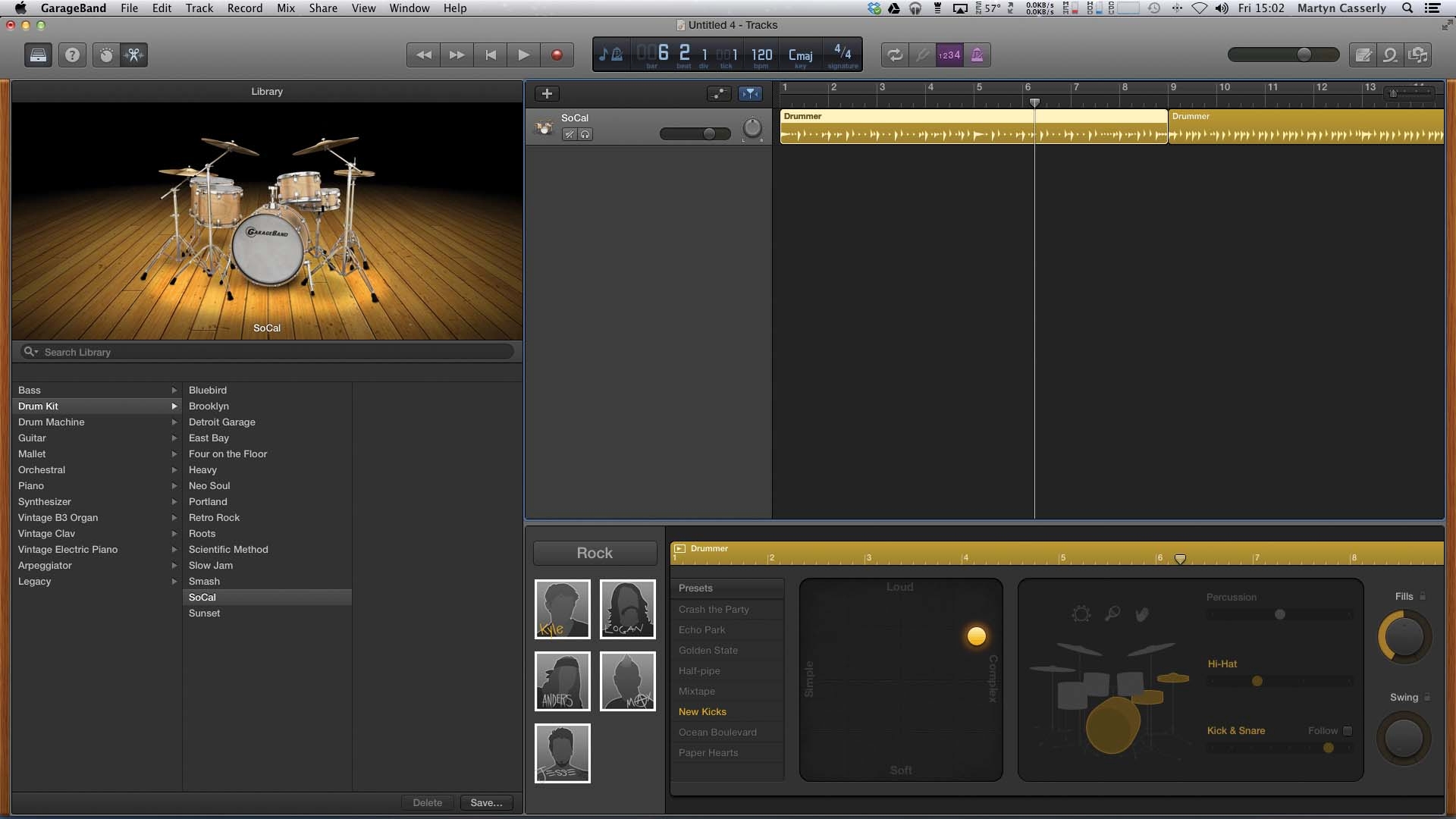Select the Echo Park preset
Viewport: 1456px width, 819px height.
coord(702,630)
